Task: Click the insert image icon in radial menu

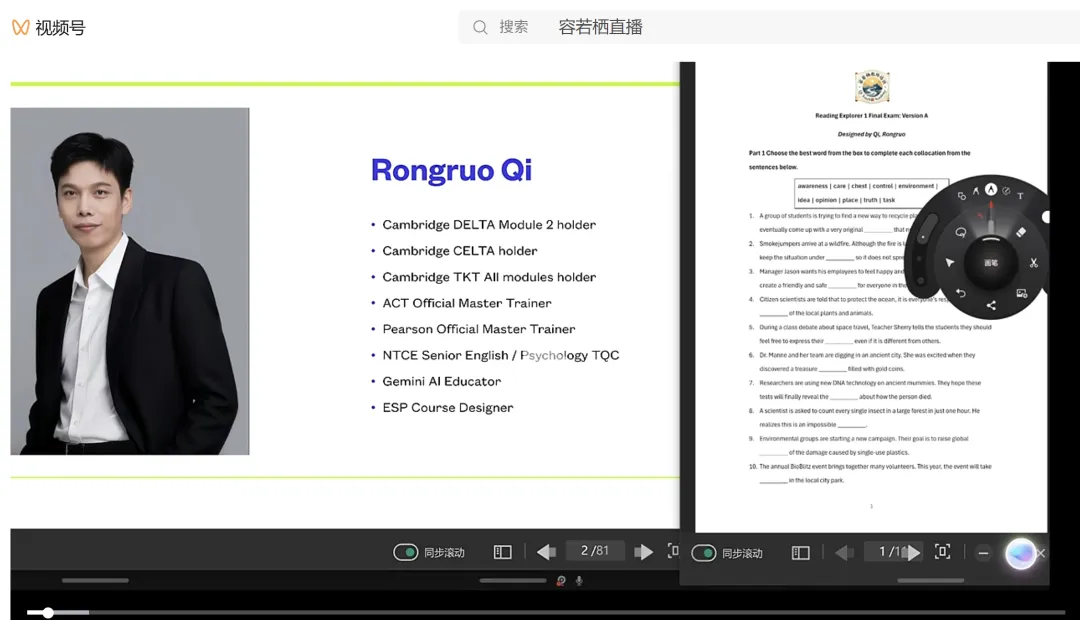Action: (x=1021, y=293)
